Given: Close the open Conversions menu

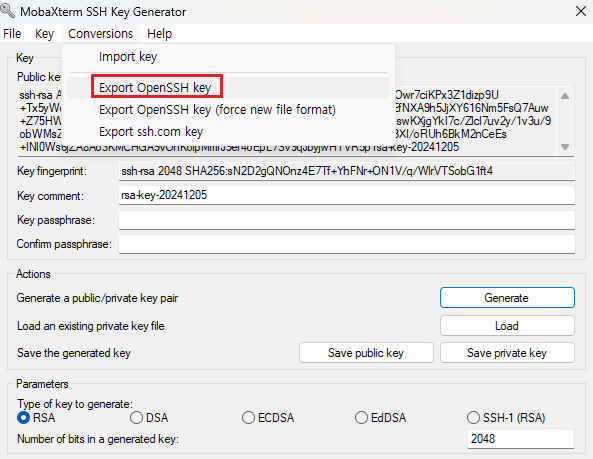Looking at the screenshot, I should [100, 34].
